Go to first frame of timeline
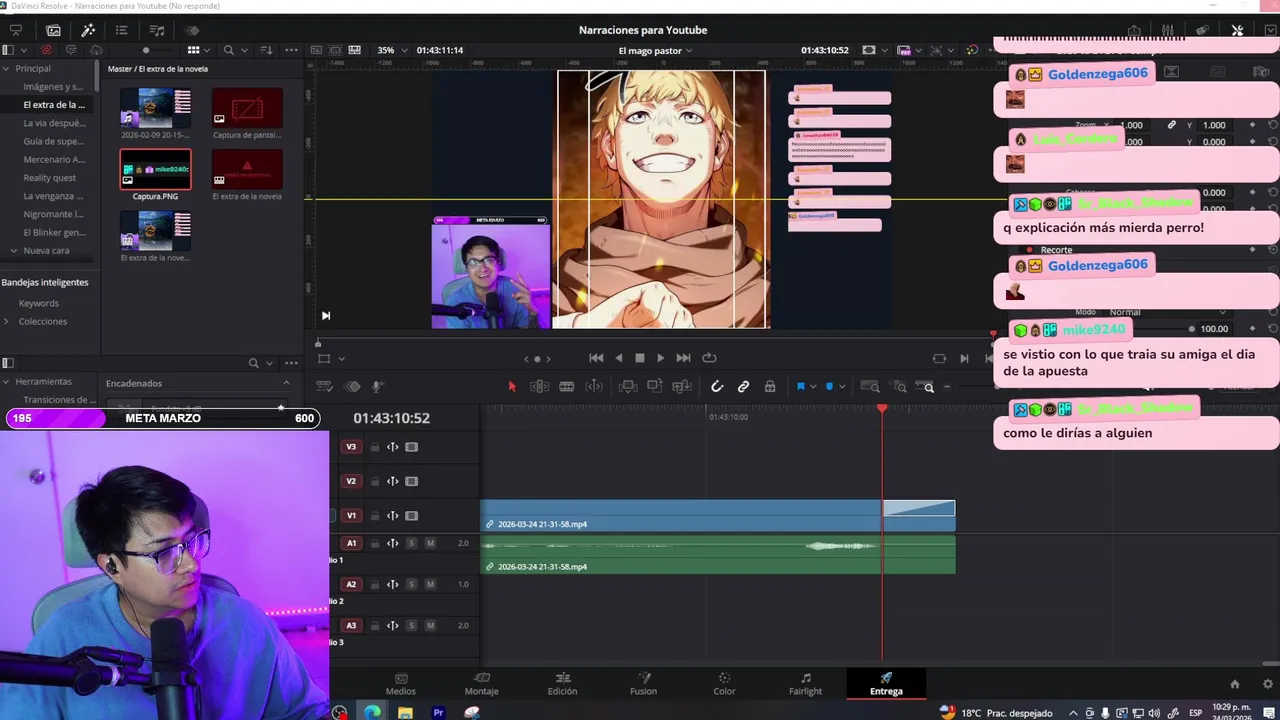The height and width of the screenshot is (720, 1280). tap(596, 358)
